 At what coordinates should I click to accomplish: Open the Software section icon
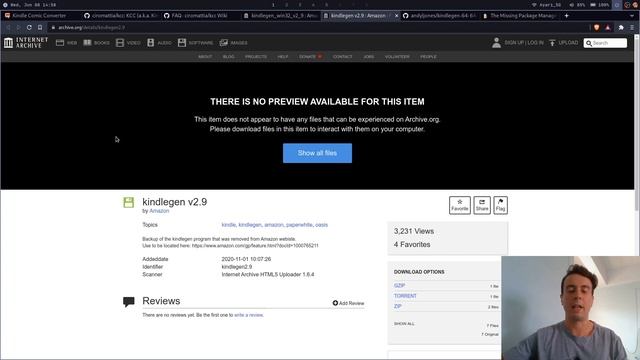tap(182, 42)
